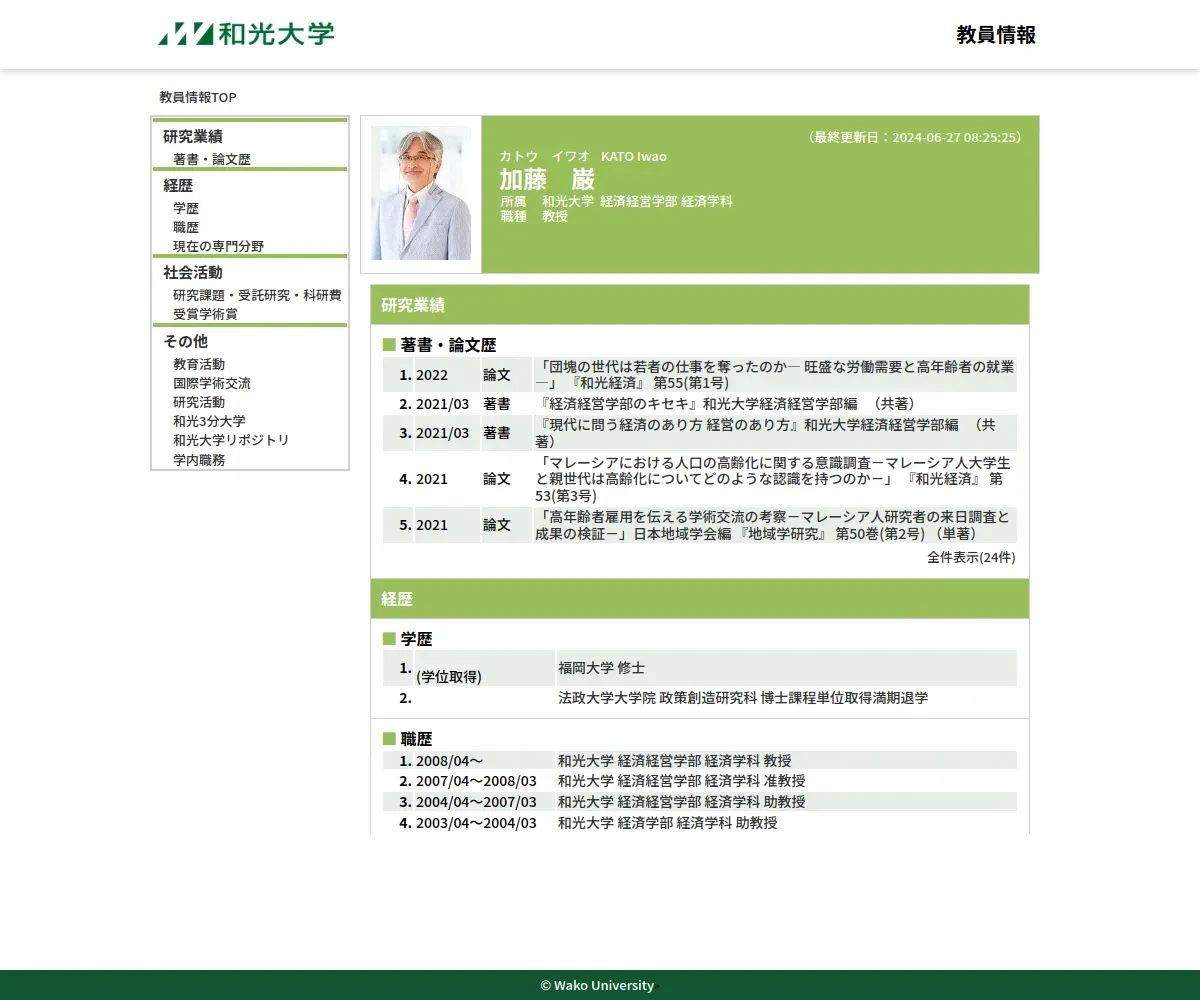Open 和光大学リポジトリ sidebar link
Viewport: 1200px width, 1000px height.
(231, 440)
